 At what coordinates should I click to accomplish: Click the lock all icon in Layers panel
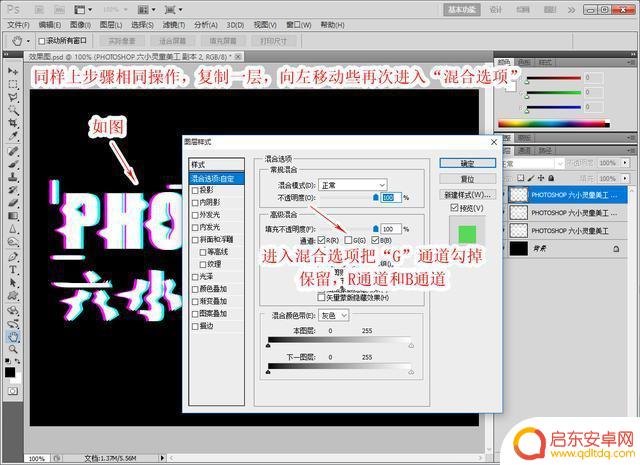pos(551,178)
